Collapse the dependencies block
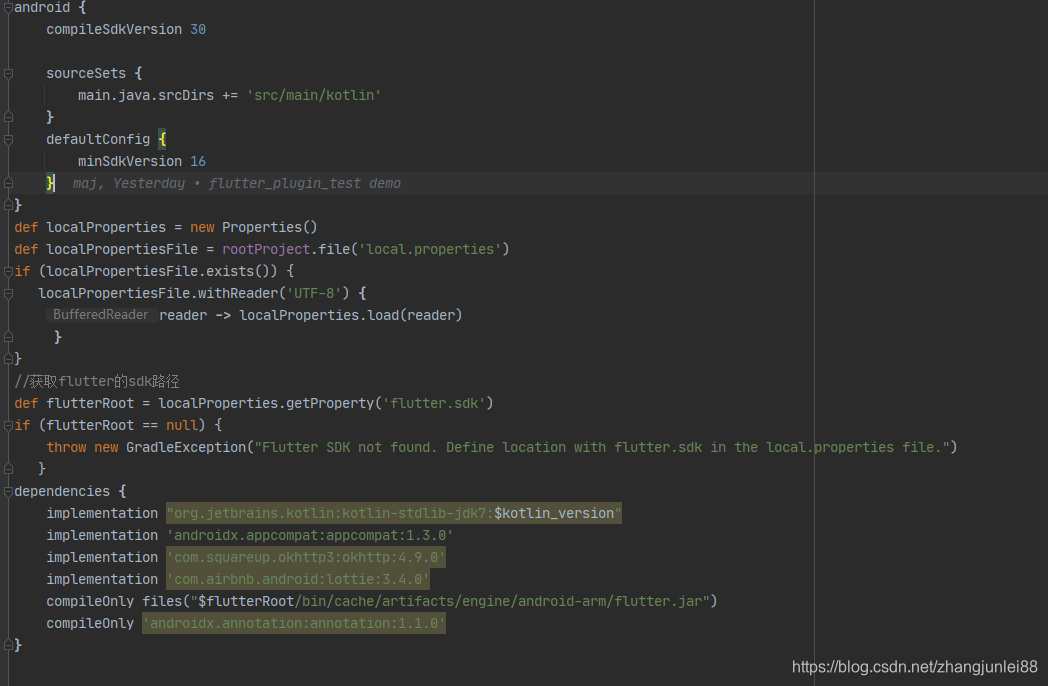This screenshot has height=686, width=1048. (7, 491)
